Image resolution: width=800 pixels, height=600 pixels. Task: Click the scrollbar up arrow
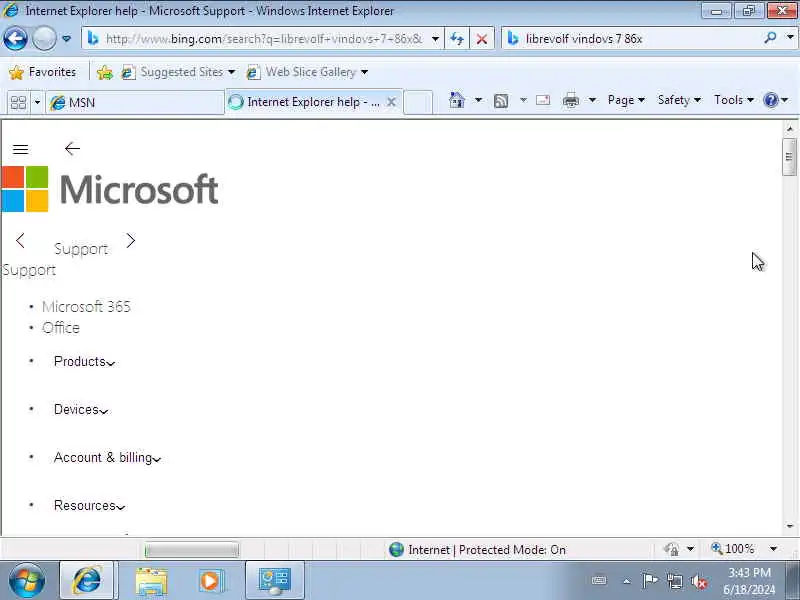tap(789, 129)
